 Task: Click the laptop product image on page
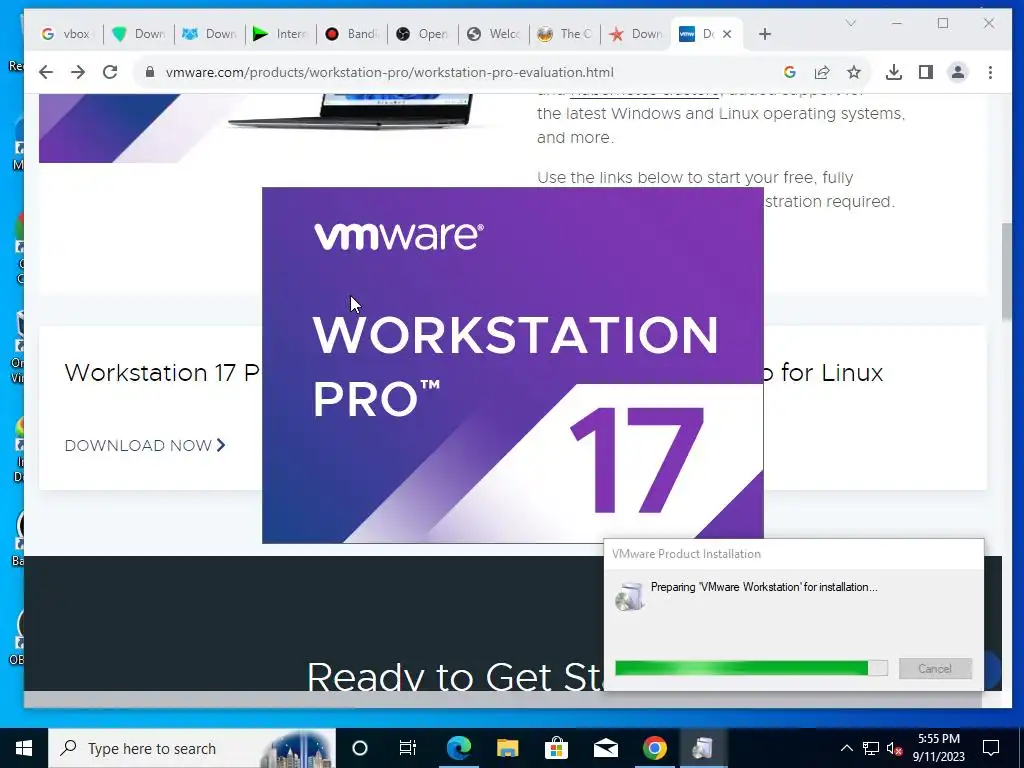[351, 111]
